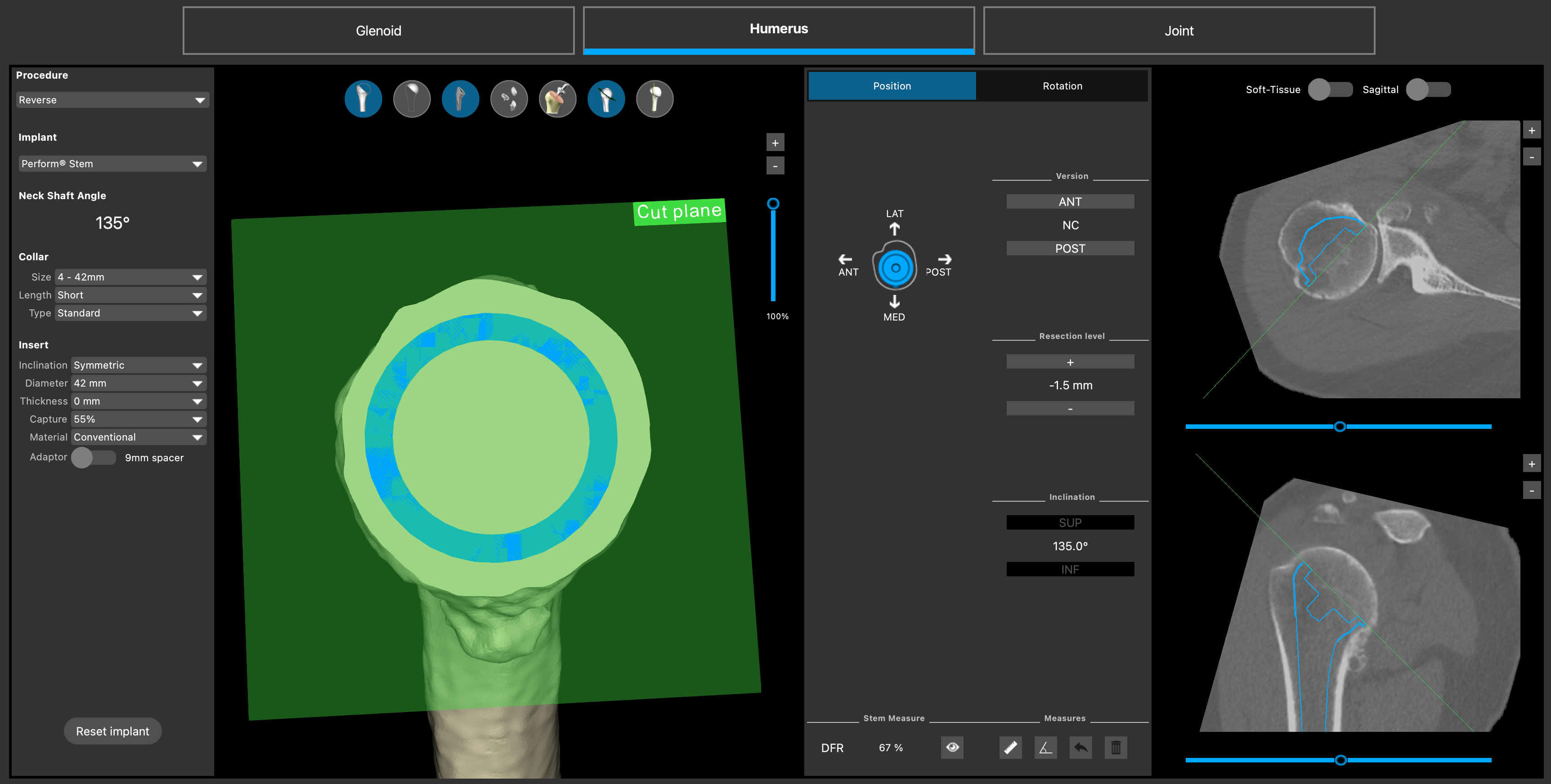Toggle the exploded implant components view icon

pos(509,99)
